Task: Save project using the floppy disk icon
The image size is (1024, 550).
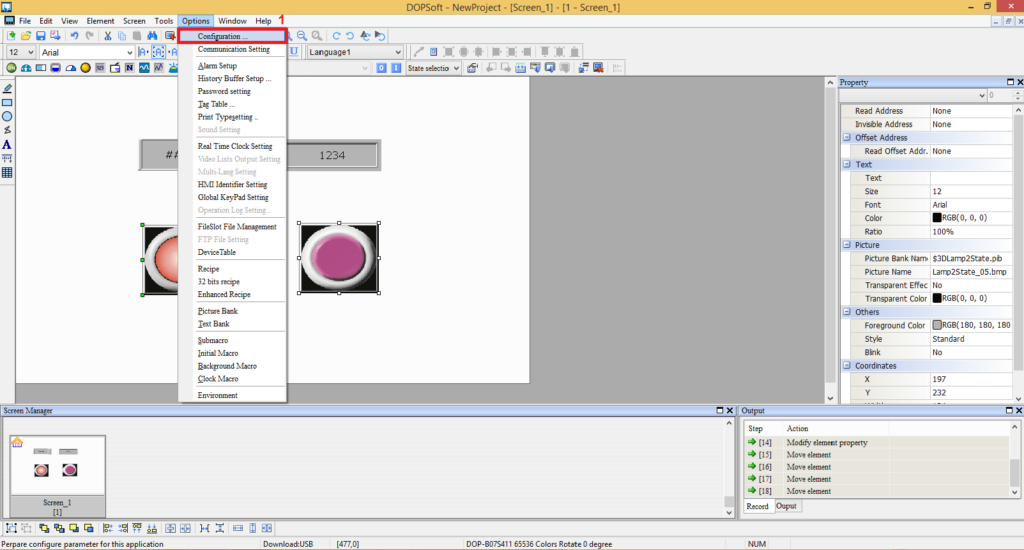Action: [x=40, y=36]
